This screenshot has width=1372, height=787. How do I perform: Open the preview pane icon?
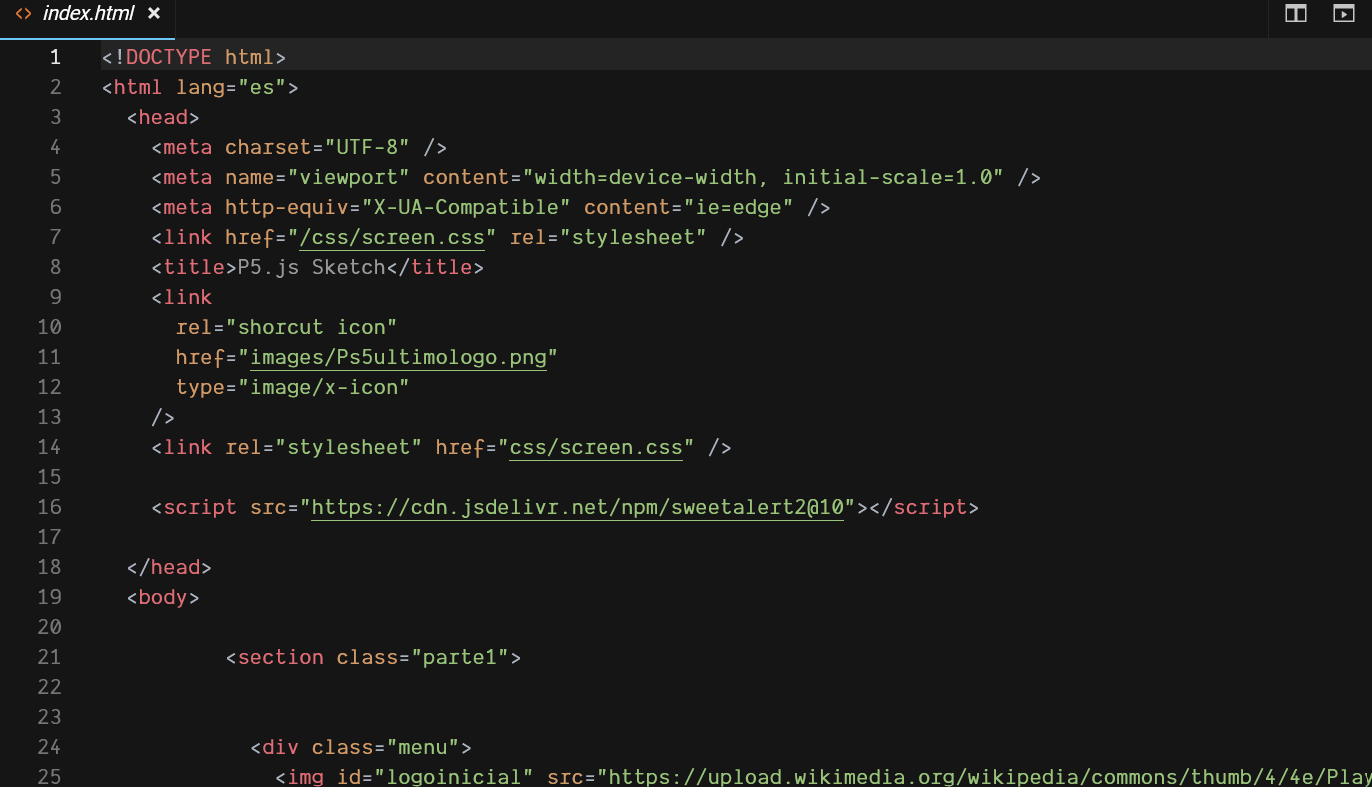coord(1343,13)
